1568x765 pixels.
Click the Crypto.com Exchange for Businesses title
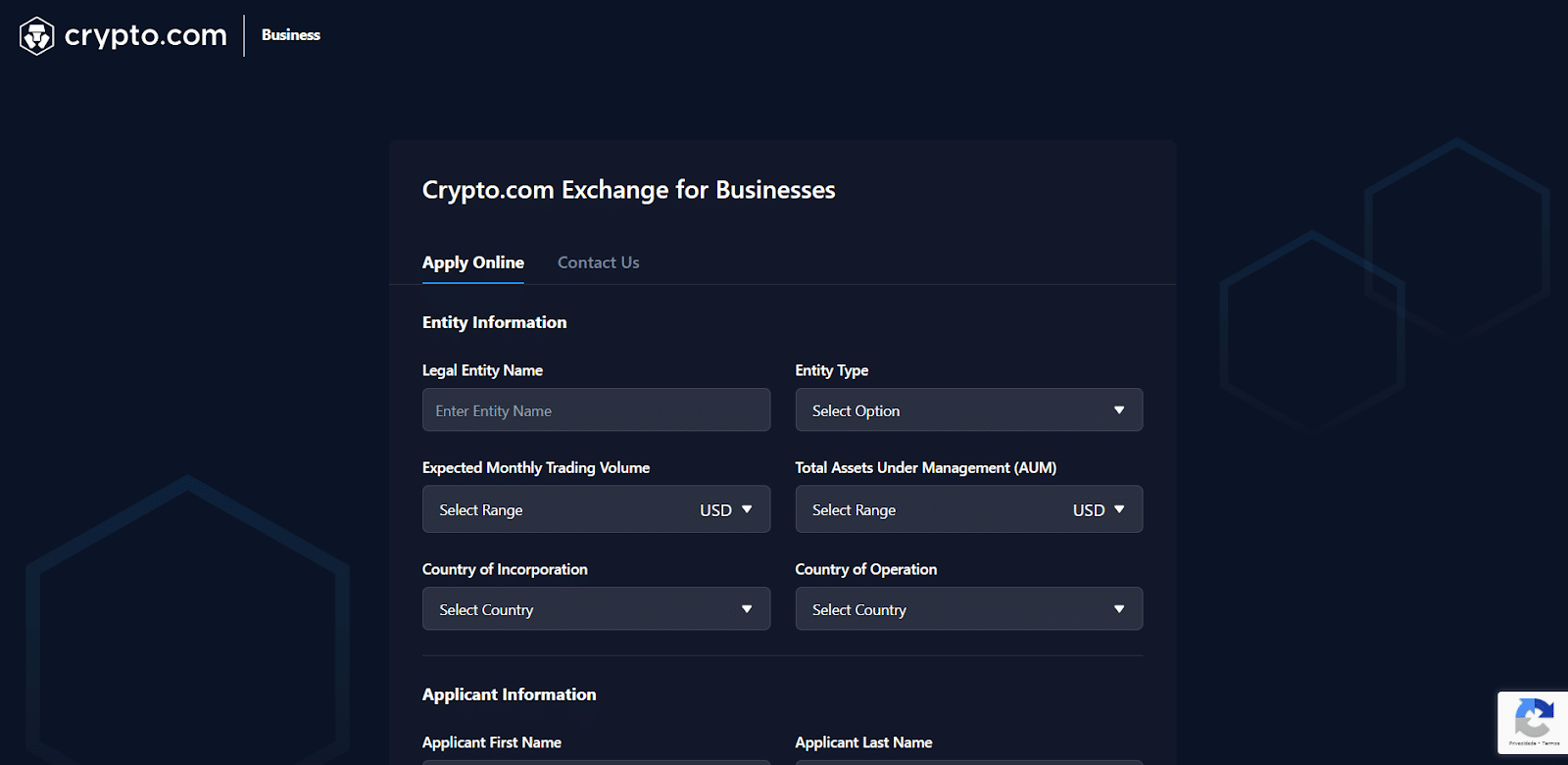629,190
